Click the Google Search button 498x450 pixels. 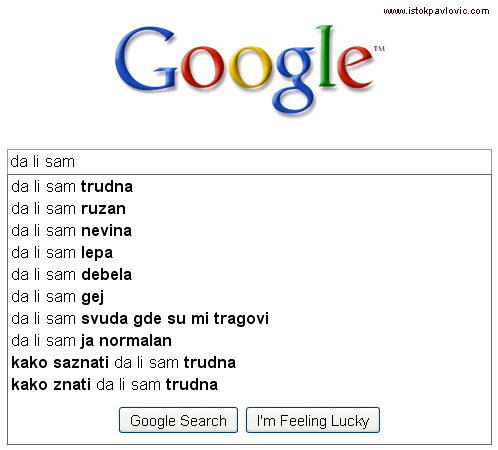[178, 420]
